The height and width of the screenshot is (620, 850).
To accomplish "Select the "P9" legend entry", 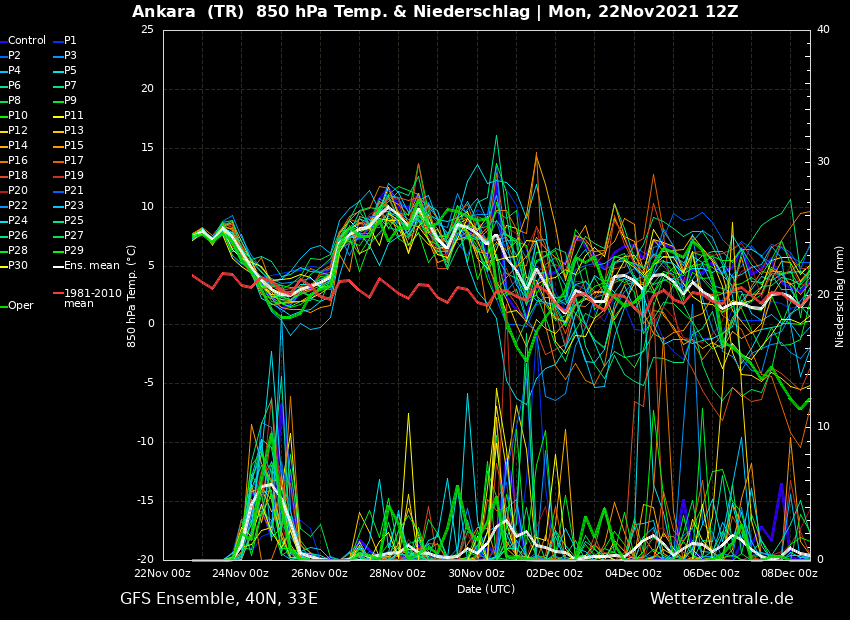I will [70, 100].
